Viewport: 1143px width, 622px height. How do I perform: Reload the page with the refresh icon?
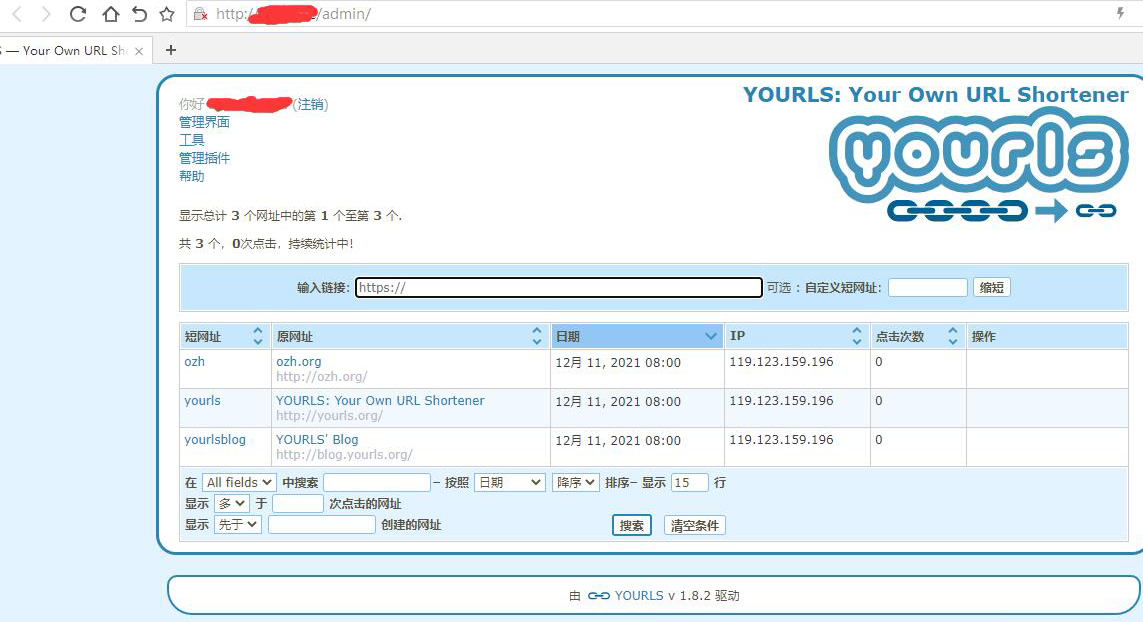tap(78, 14)
